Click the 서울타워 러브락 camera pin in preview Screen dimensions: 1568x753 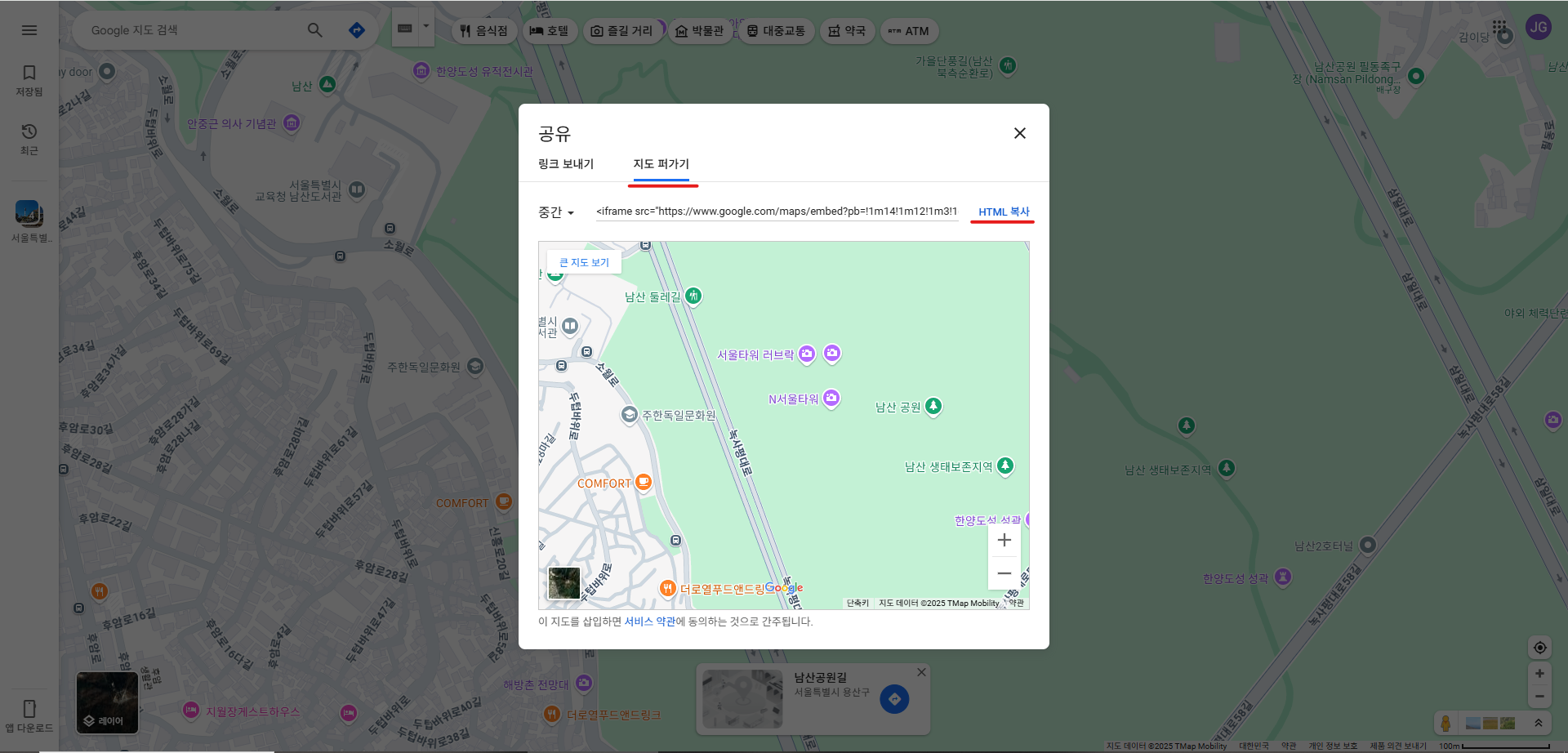click(807, 354)
